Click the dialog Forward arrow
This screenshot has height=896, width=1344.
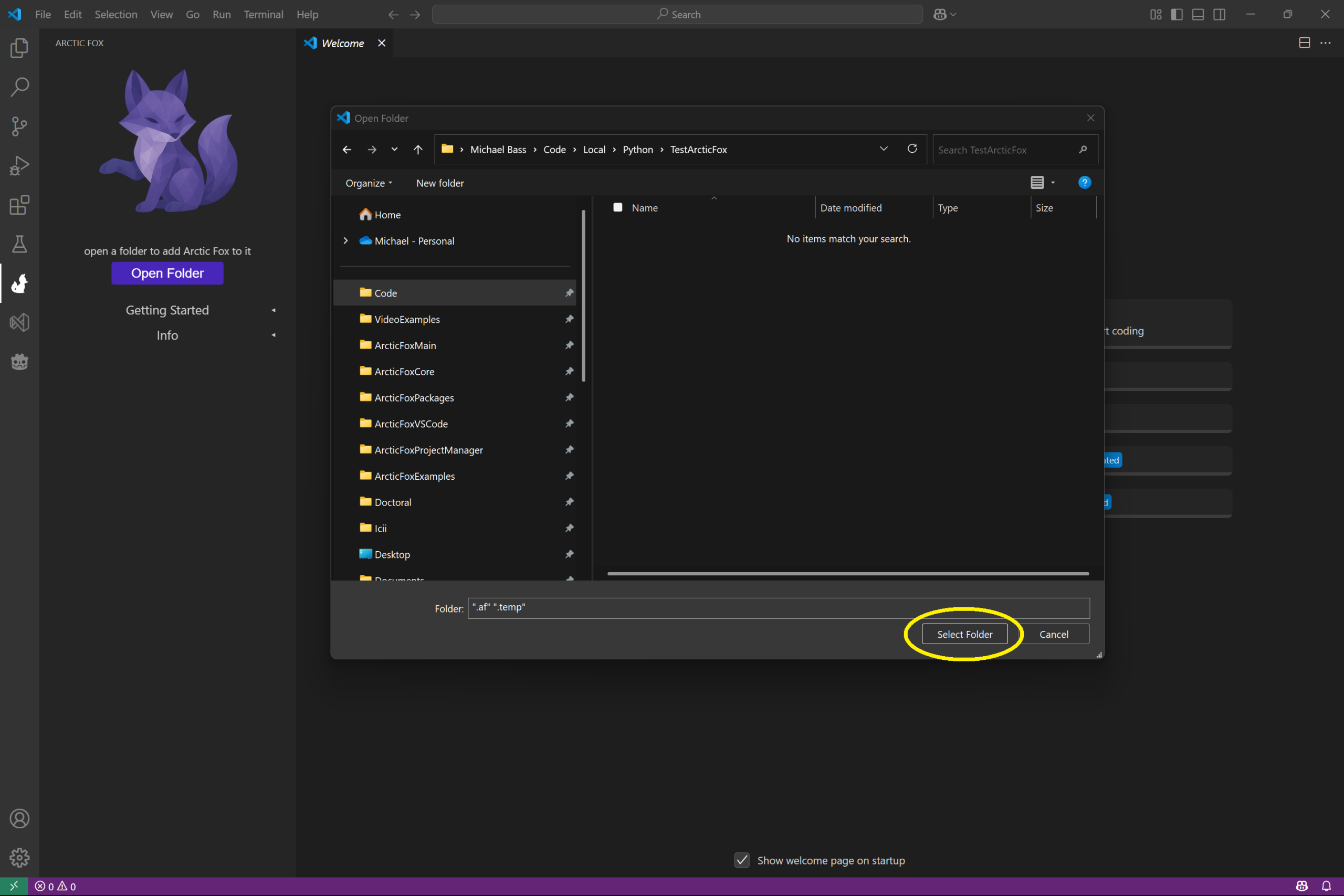(x=372, y=149)
